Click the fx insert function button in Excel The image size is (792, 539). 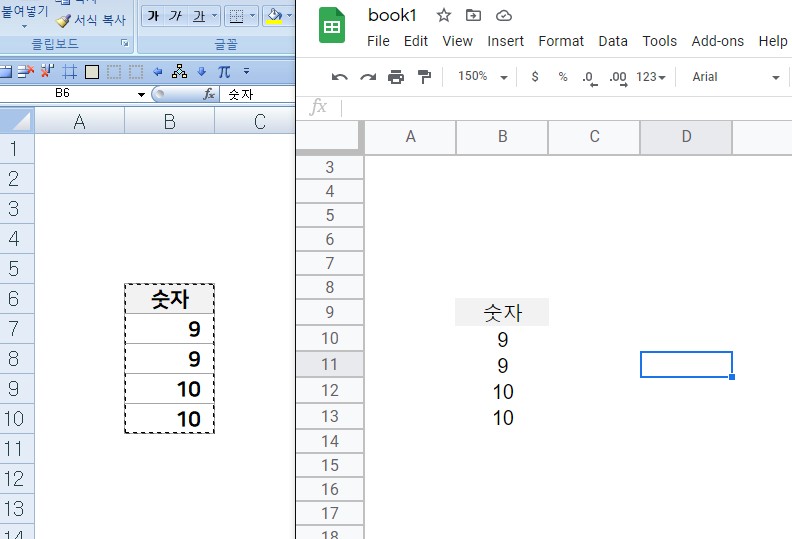[209, 94]
